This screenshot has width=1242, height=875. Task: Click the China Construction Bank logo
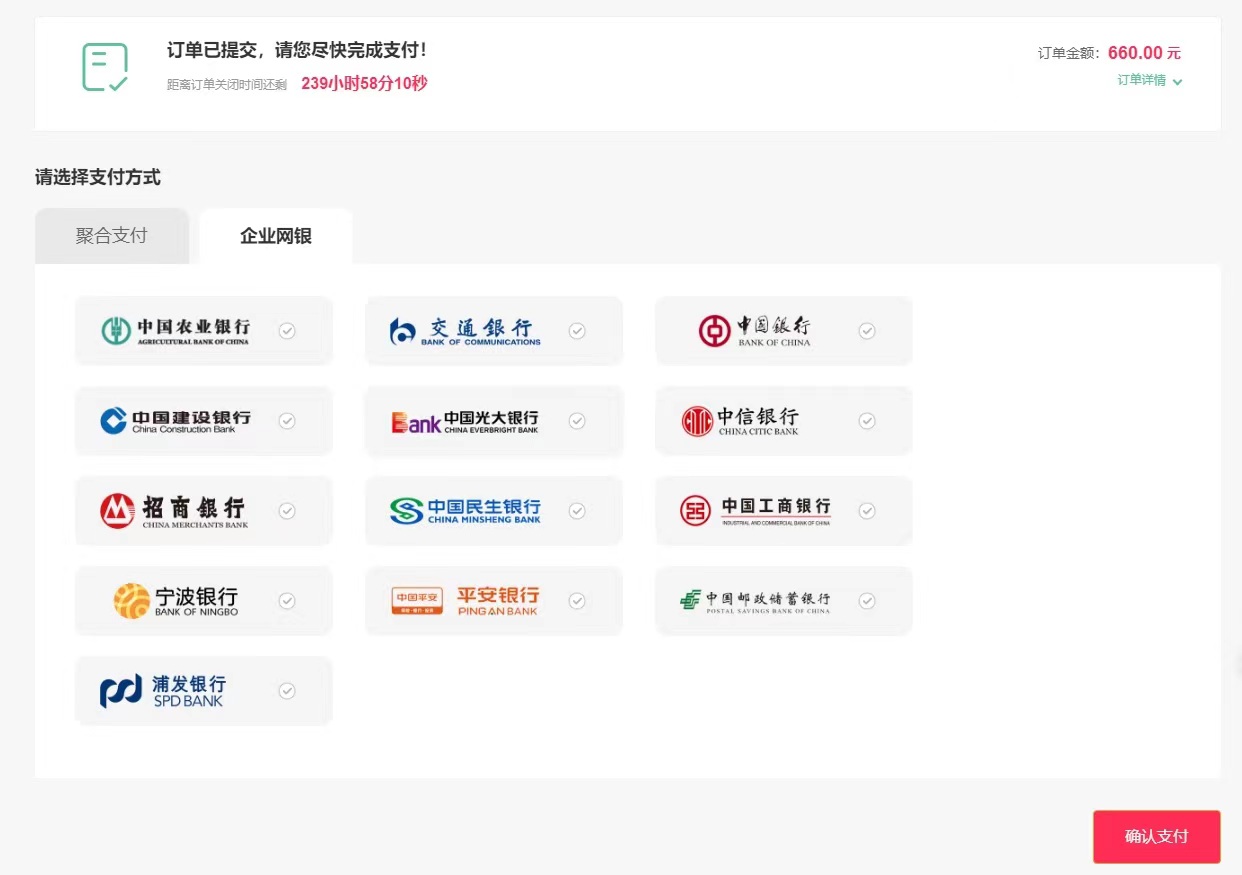pos(176,421)
